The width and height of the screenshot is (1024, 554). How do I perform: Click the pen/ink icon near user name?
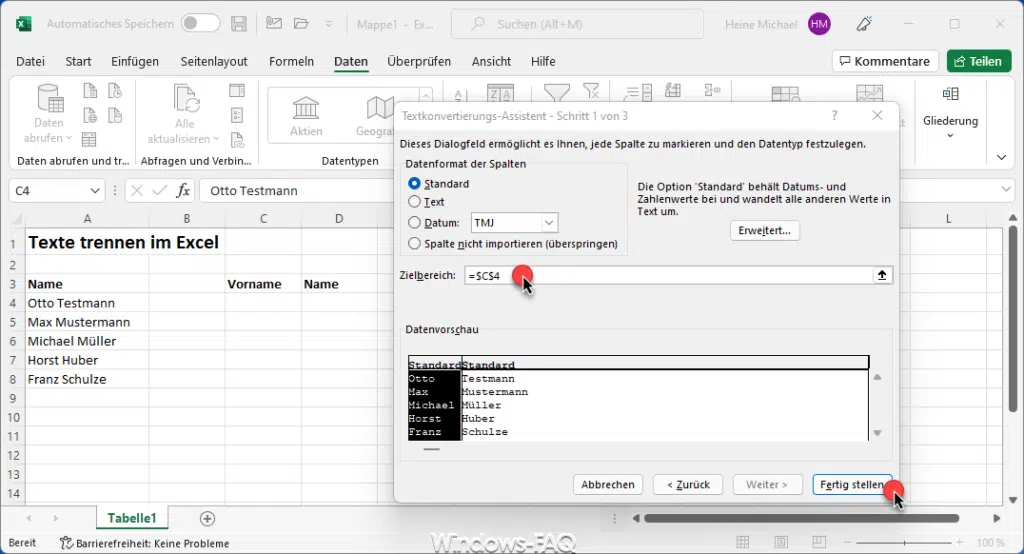pyautogui.click(x=864, y=24)
